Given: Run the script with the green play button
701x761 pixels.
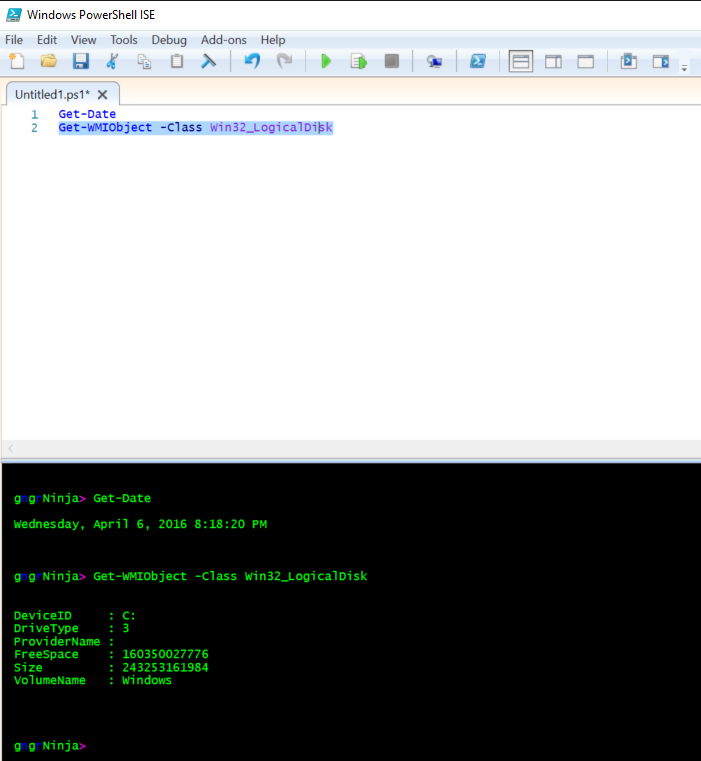Looking at the screenshot, I should point(325,62).
